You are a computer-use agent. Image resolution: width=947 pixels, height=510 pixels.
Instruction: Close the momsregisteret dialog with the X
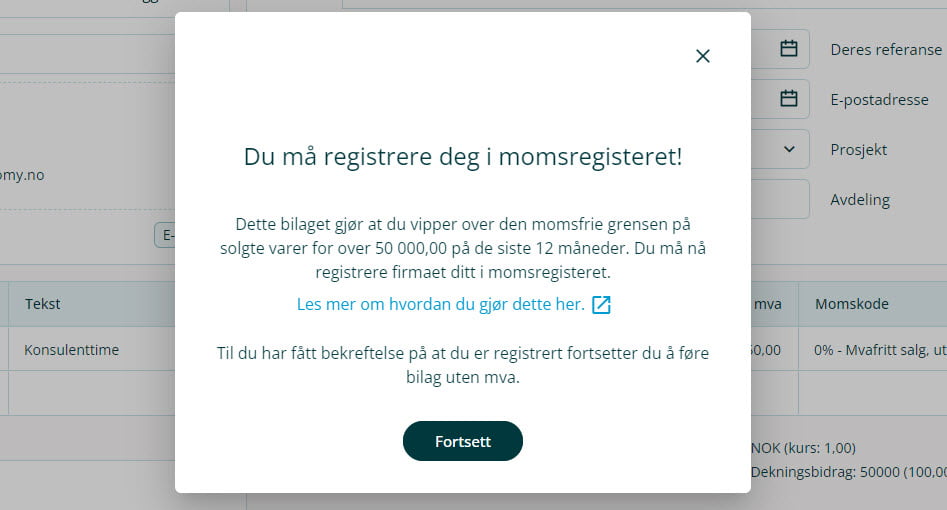703,56
